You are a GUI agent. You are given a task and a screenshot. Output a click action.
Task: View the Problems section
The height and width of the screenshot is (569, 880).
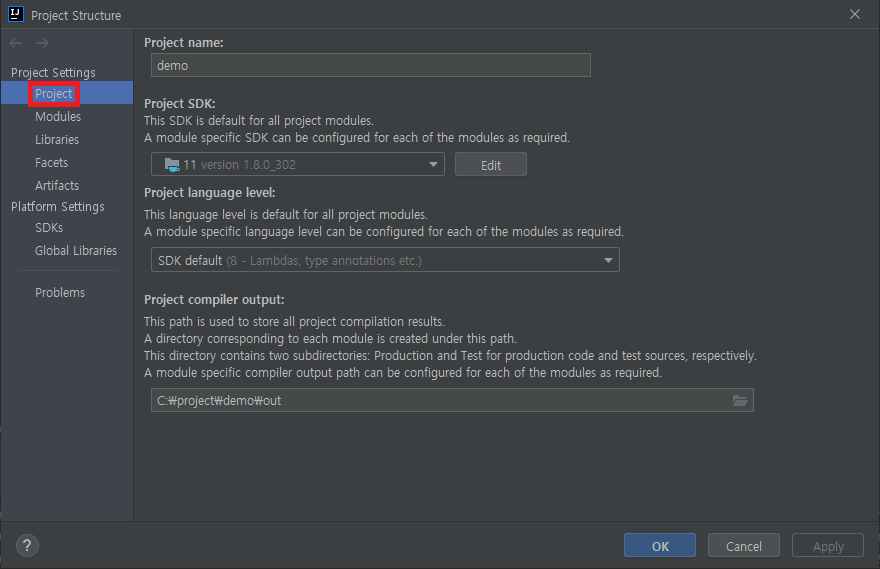pos(60,293)
